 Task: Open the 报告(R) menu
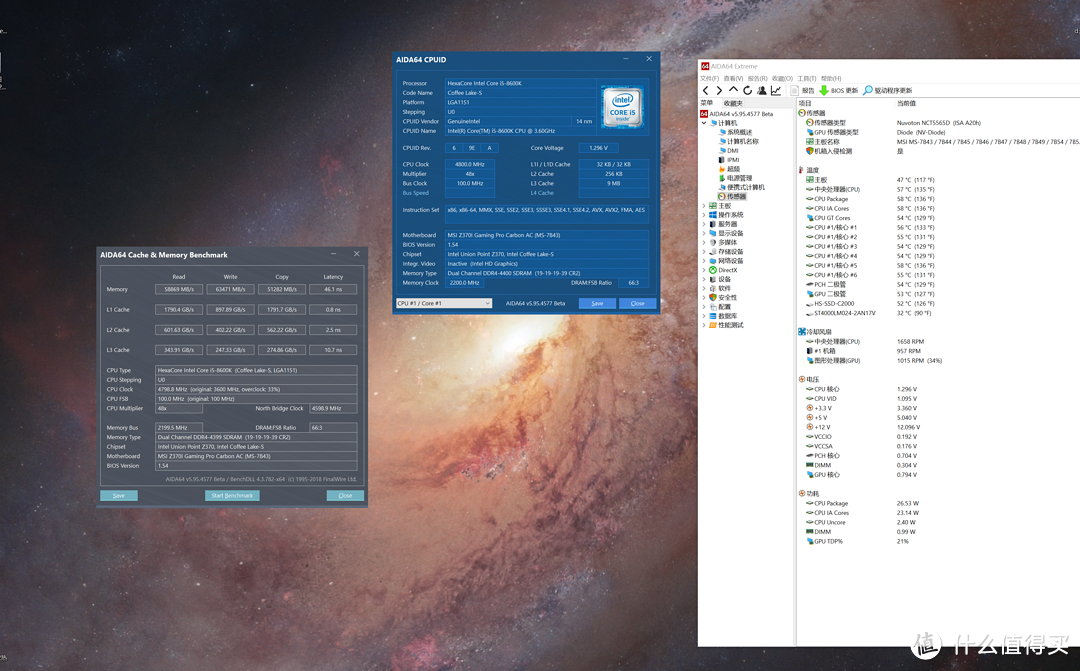[758, 79]
